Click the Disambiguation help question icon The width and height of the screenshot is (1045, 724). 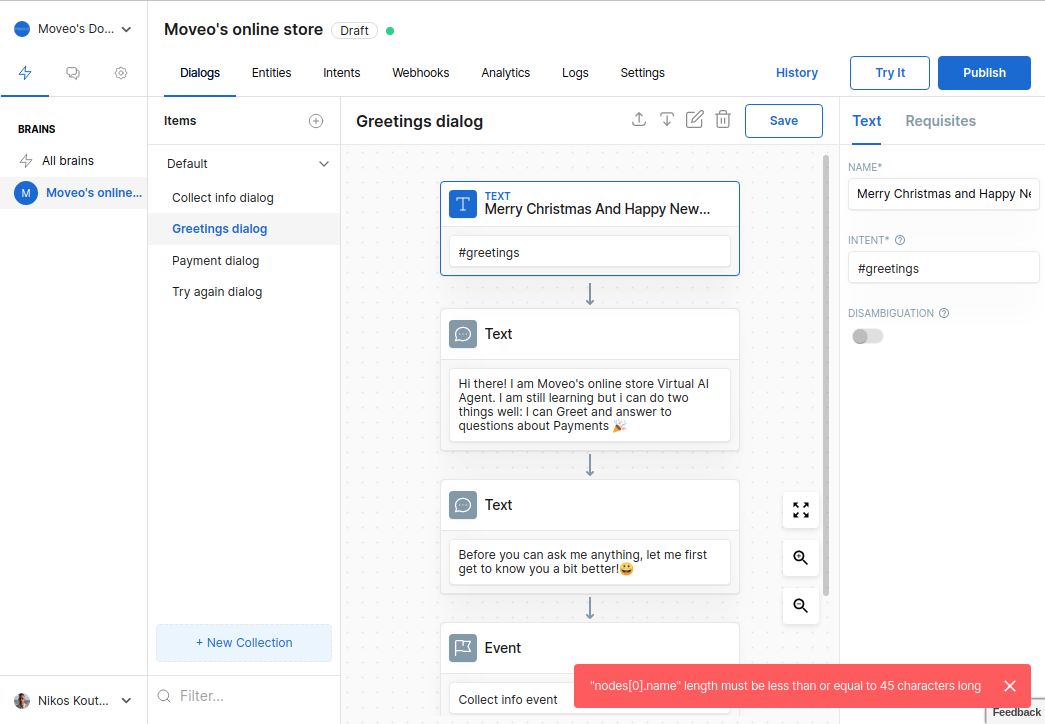click(x=944, y=313)
